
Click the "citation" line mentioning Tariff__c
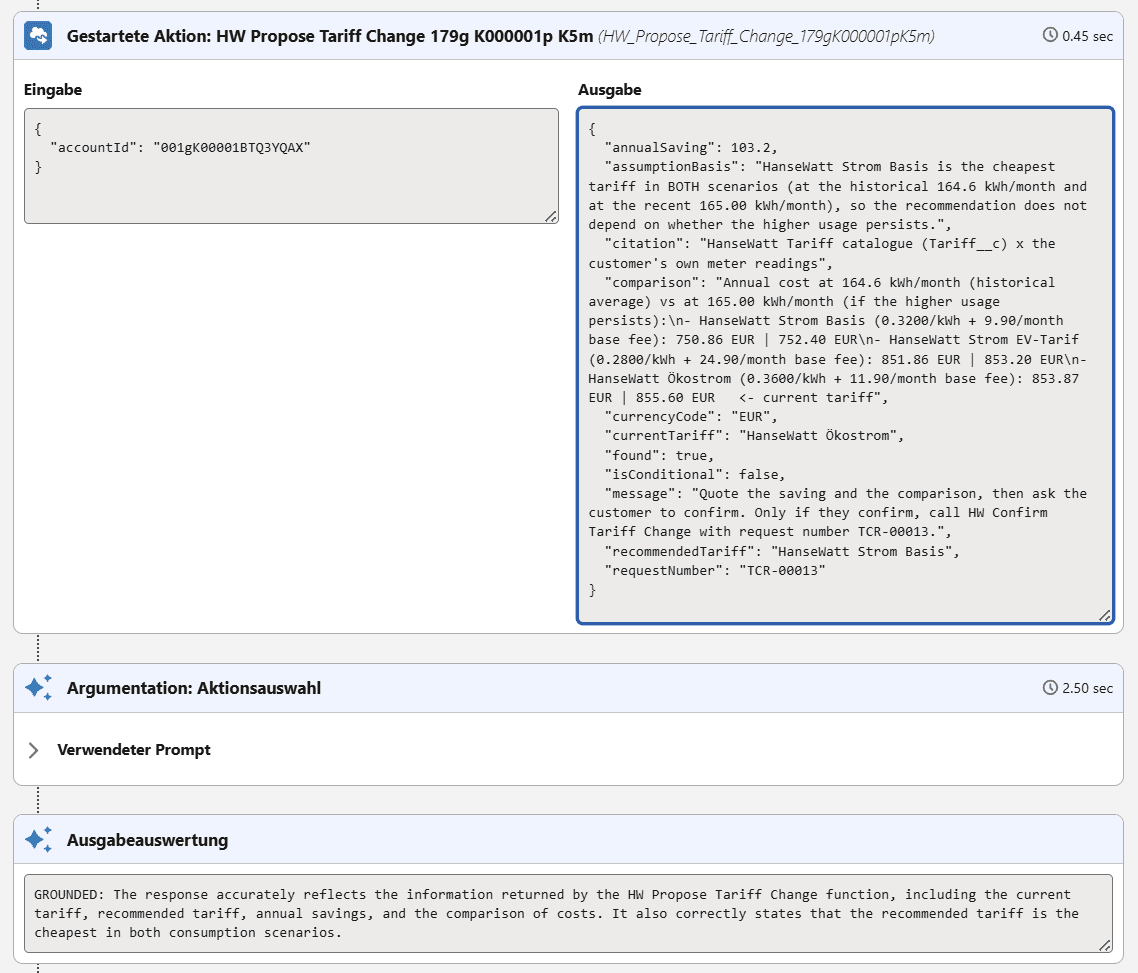[x=830, y=244]
